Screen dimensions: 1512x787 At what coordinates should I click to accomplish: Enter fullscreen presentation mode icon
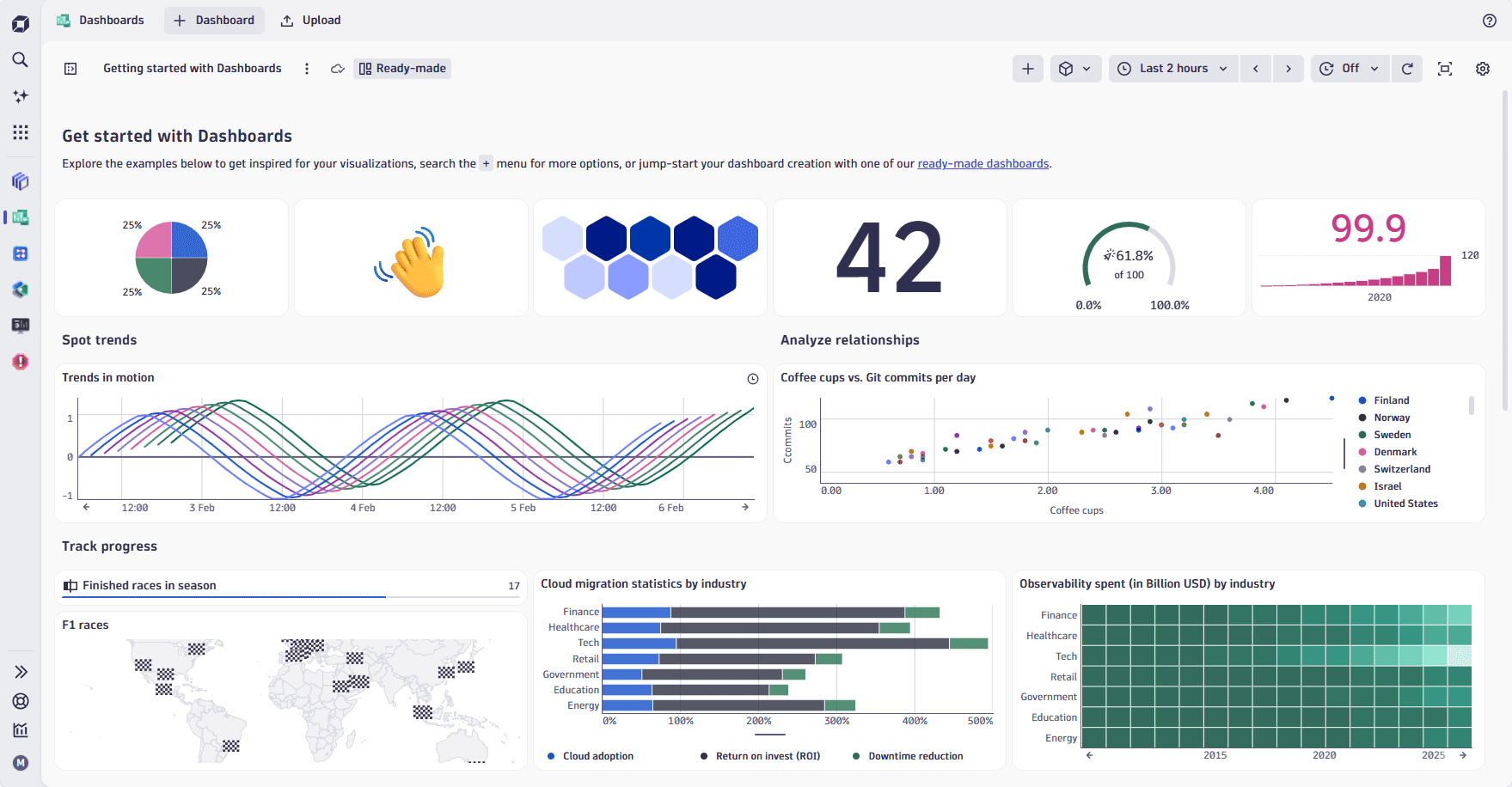pyautogui.click(x=1445, y=69)
